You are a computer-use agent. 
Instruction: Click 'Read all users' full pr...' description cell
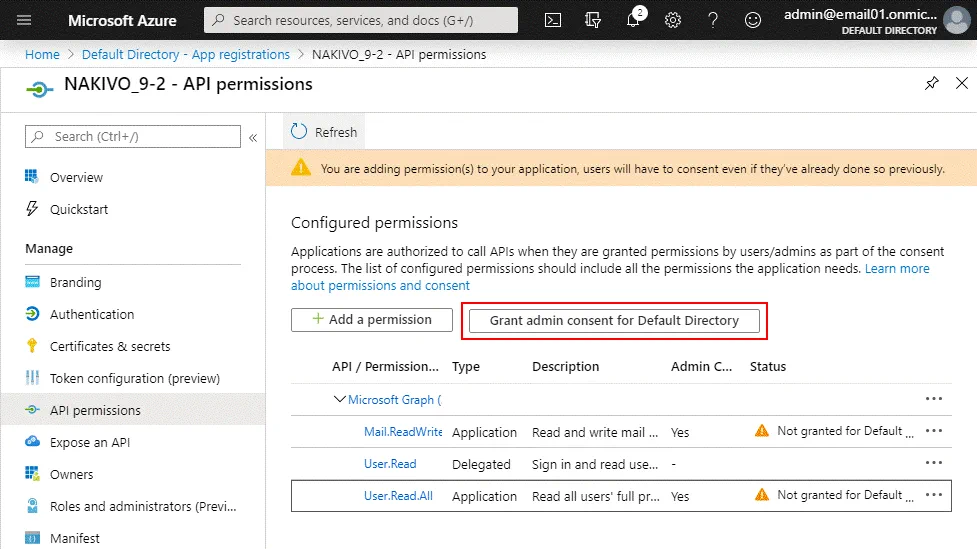[x=596, y=497]
